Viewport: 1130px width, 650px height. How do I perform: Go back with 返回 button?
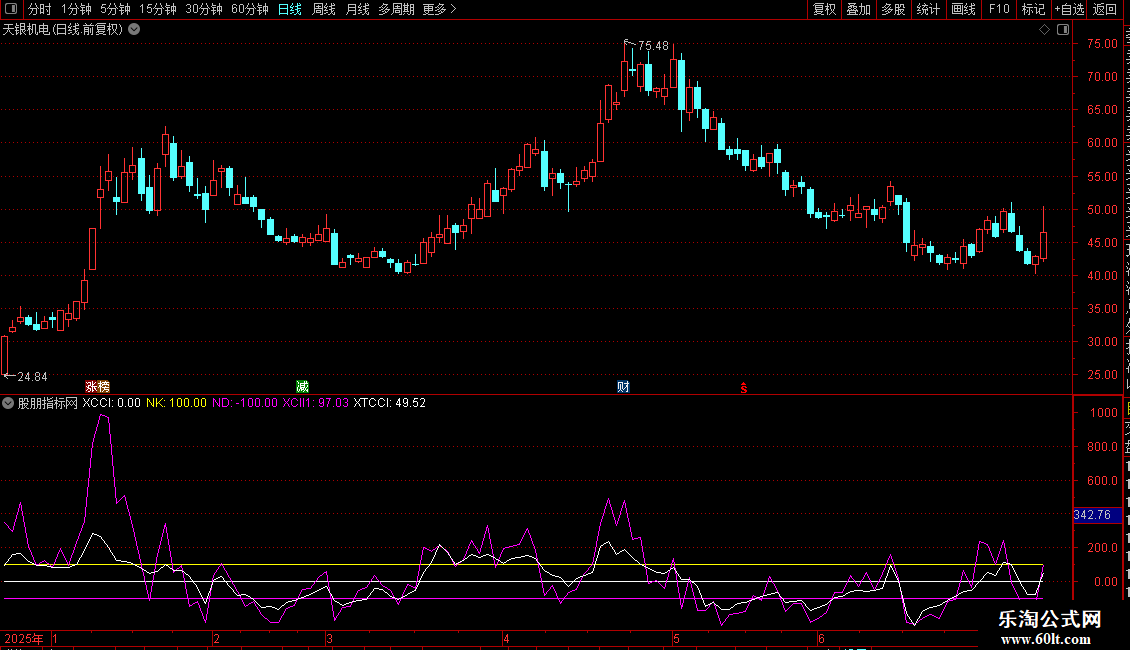[1104, 9]
